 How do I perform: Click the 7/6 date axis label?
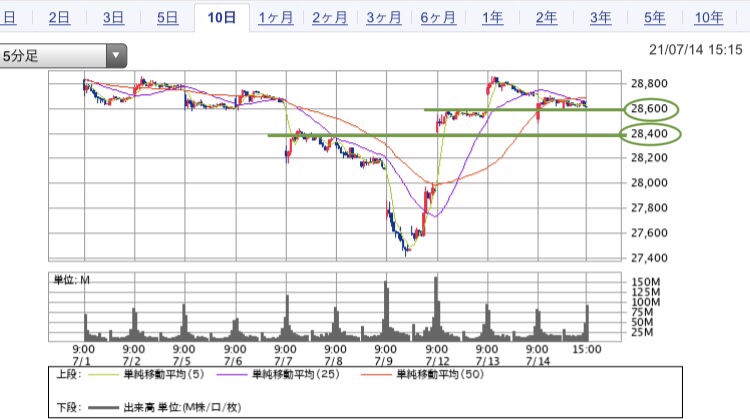tap(233, 361)
